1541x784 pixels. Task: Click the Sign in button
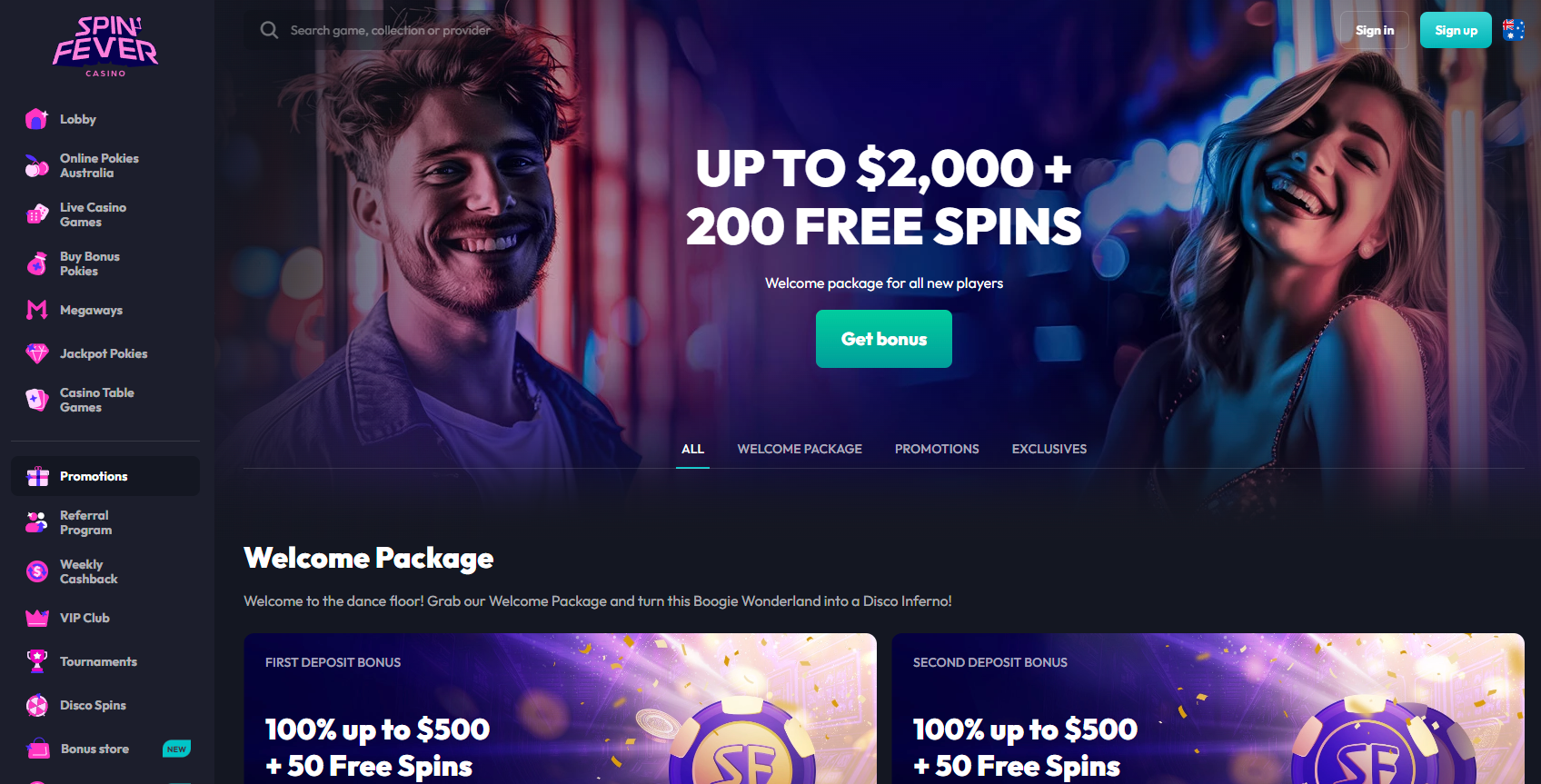pyautogui.click(x=1375, y=30)
